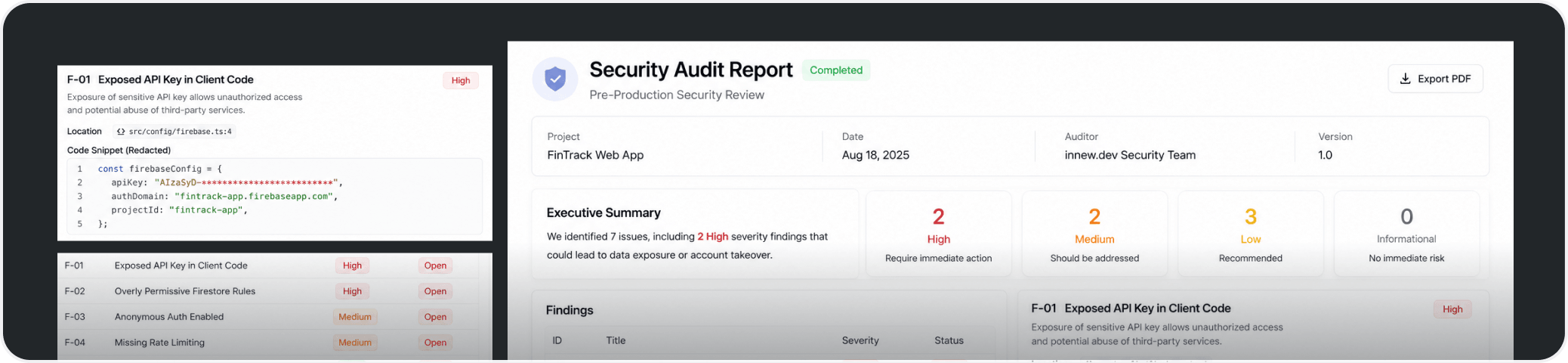This screenshot has height=363, width=1568.
Task: Click the 0 Informational summary card
Action: point(1406,234)
